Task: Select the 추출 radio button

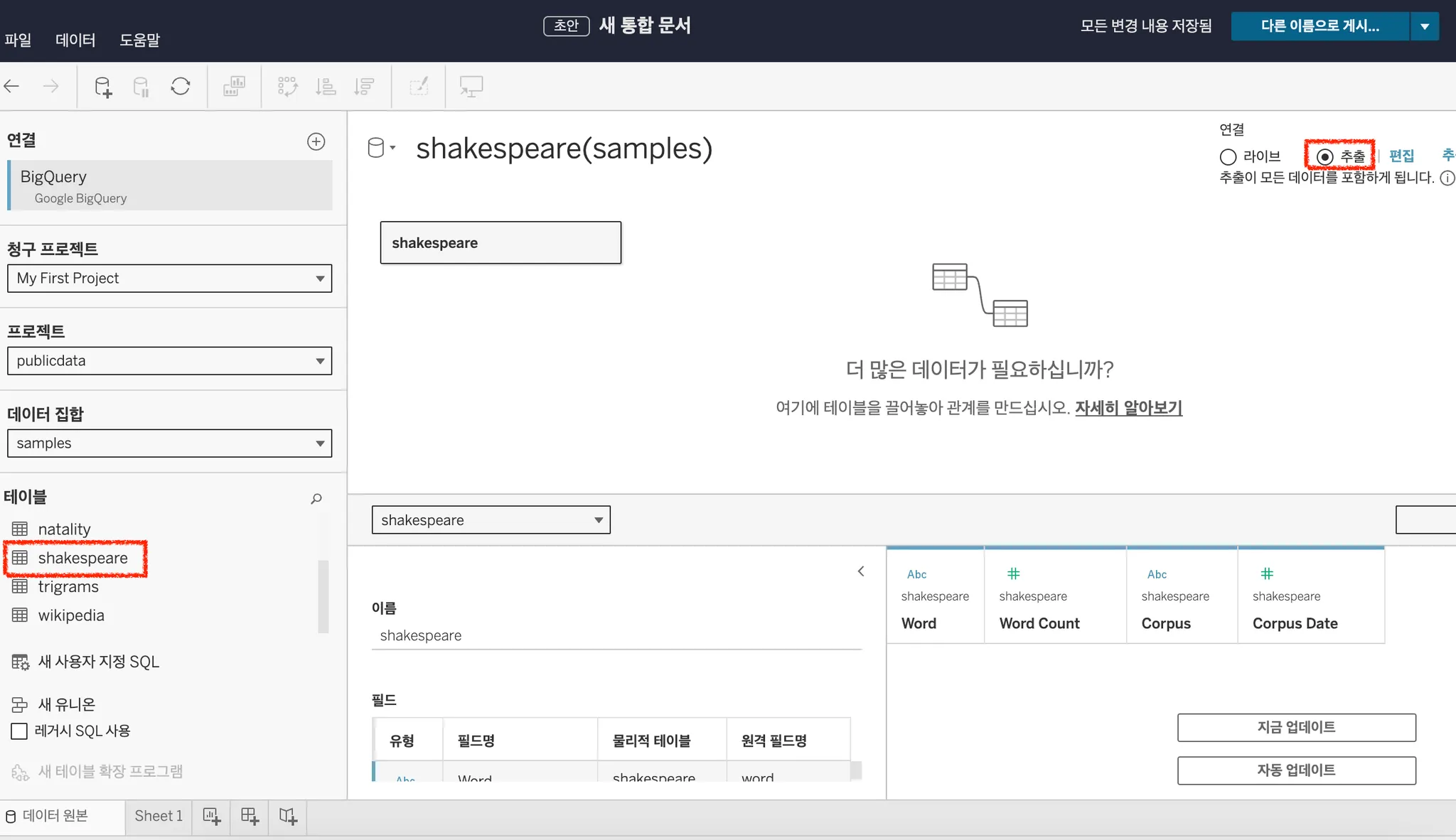Action: click(1324, 156)
